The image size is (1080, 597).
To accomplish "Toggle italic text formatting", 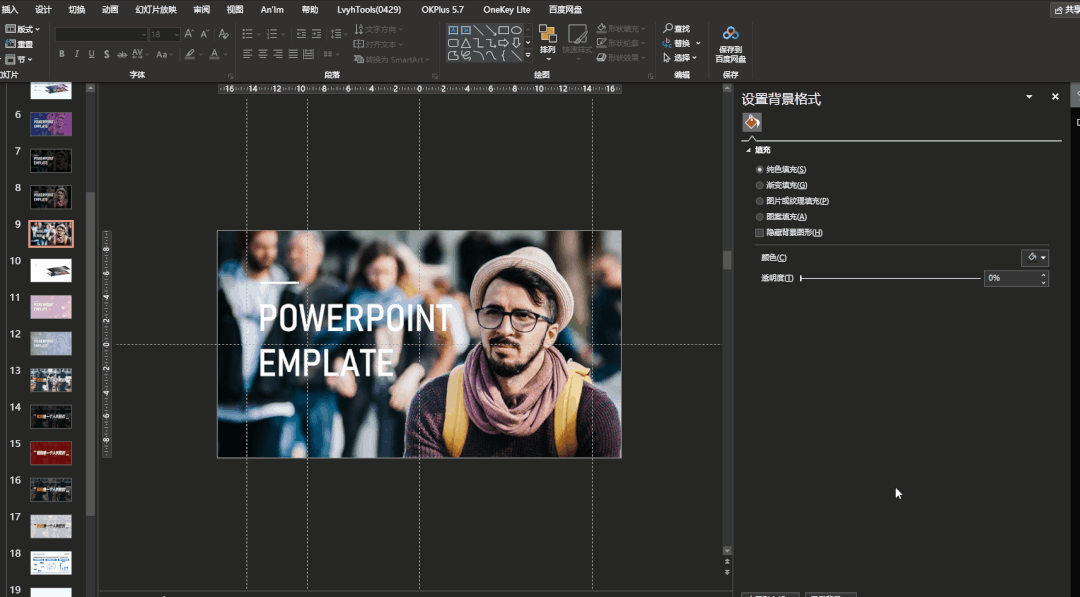I will coord(76,54).
